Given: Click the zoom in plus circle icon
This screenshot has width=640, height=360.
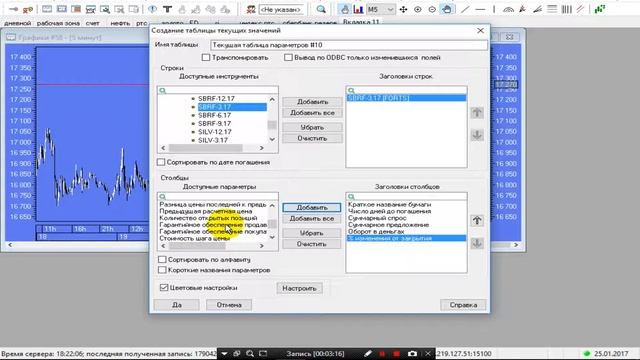Looking at the screenshot, I should [418, 9].
